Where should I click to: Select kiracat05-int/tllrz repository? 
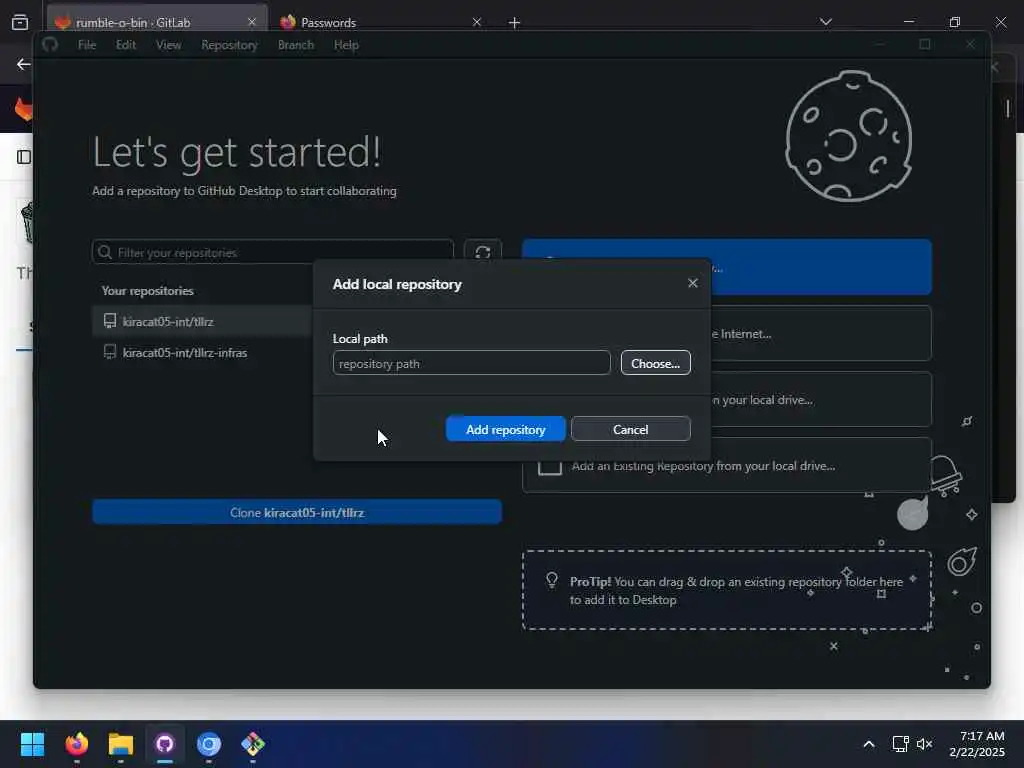point(202,321)
